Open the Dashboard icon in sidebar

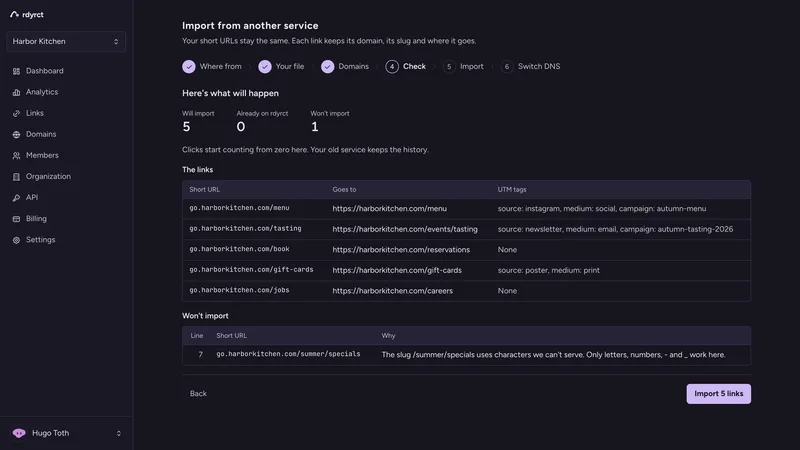coord(16,71)
